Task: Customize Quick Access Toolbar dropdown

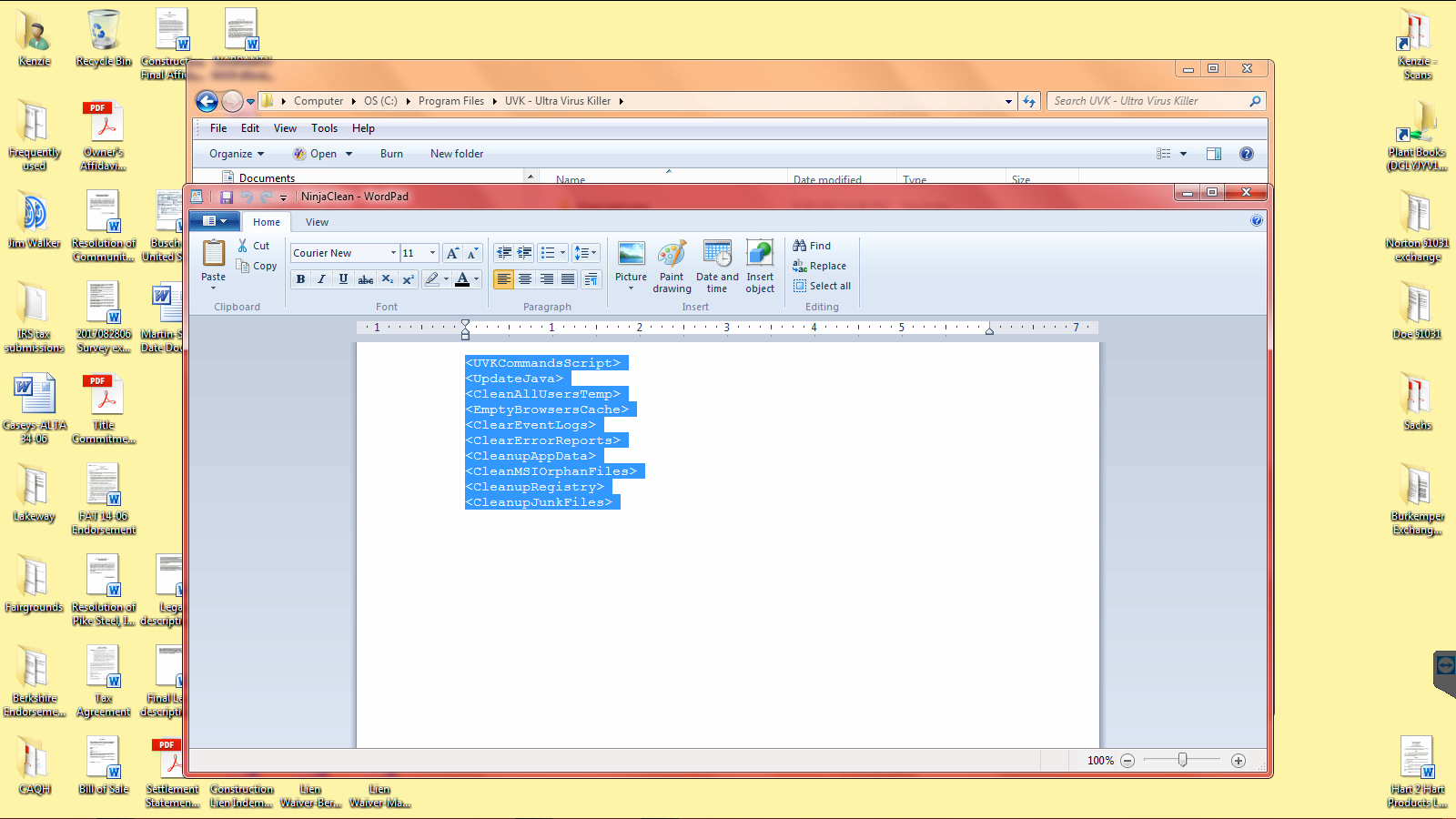Action: (283, 197)
